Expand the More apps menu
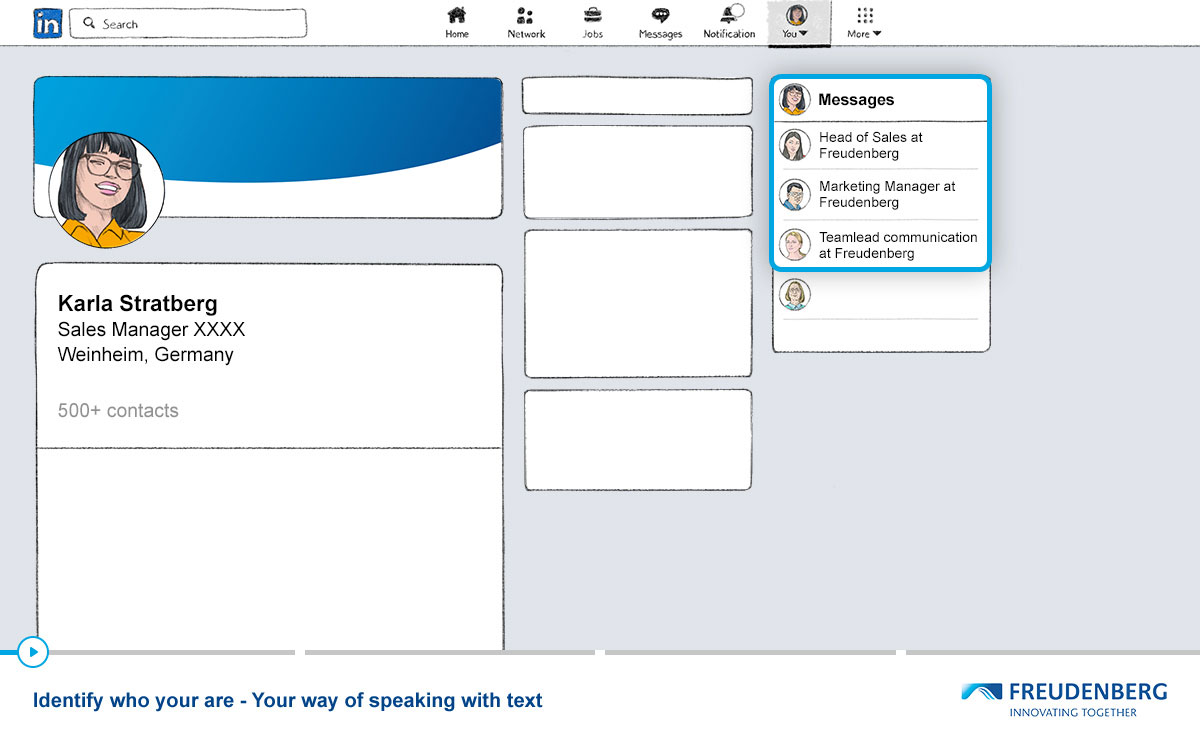 (x=865, y=22)
